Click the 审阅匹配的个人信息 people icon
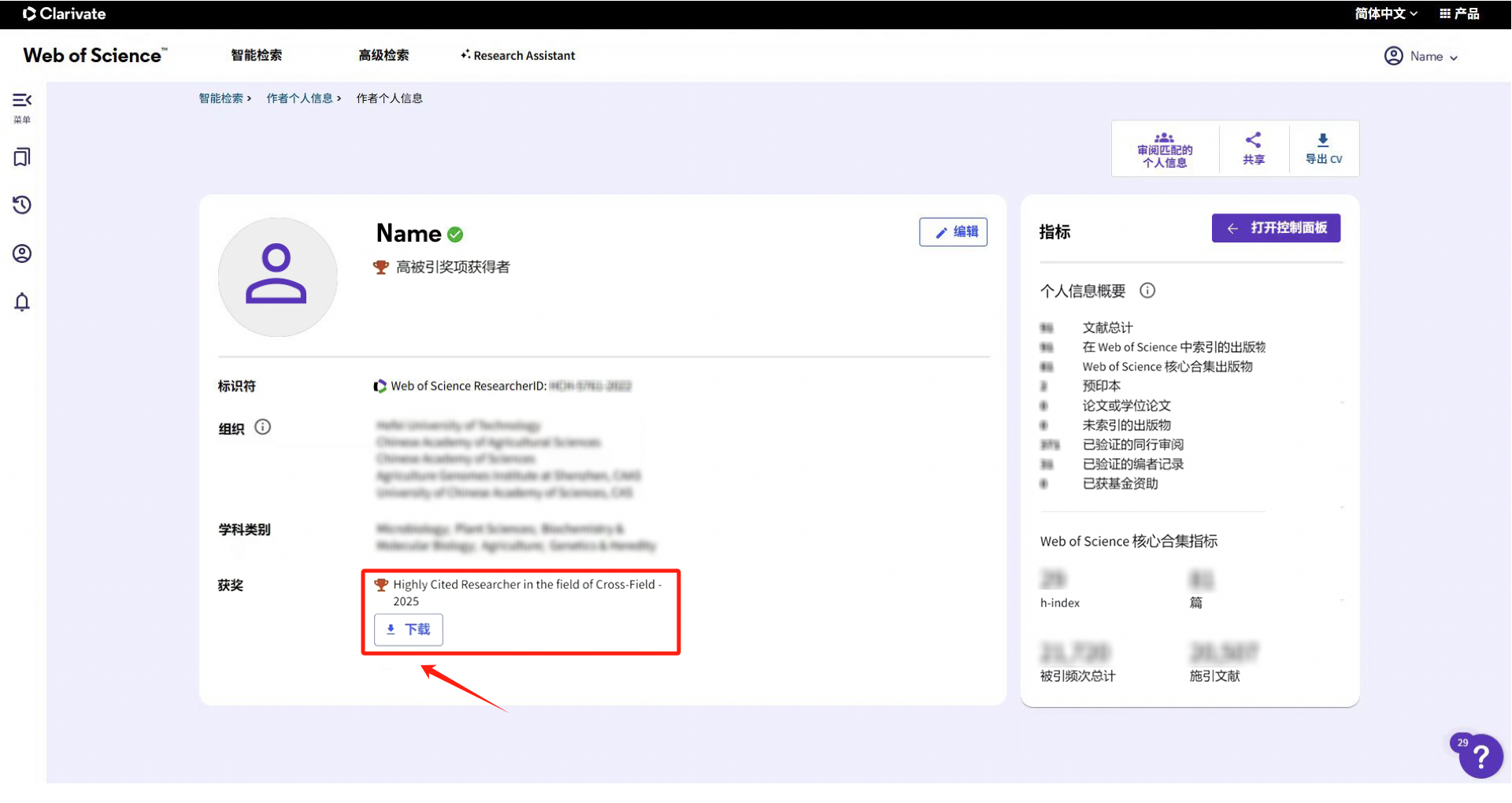This screenshot has height=803, width=1512. click(1165, 148)
